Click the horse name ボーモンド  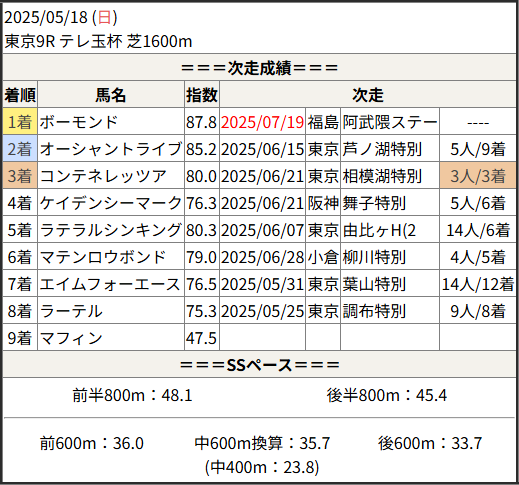[x=79, y=122]
